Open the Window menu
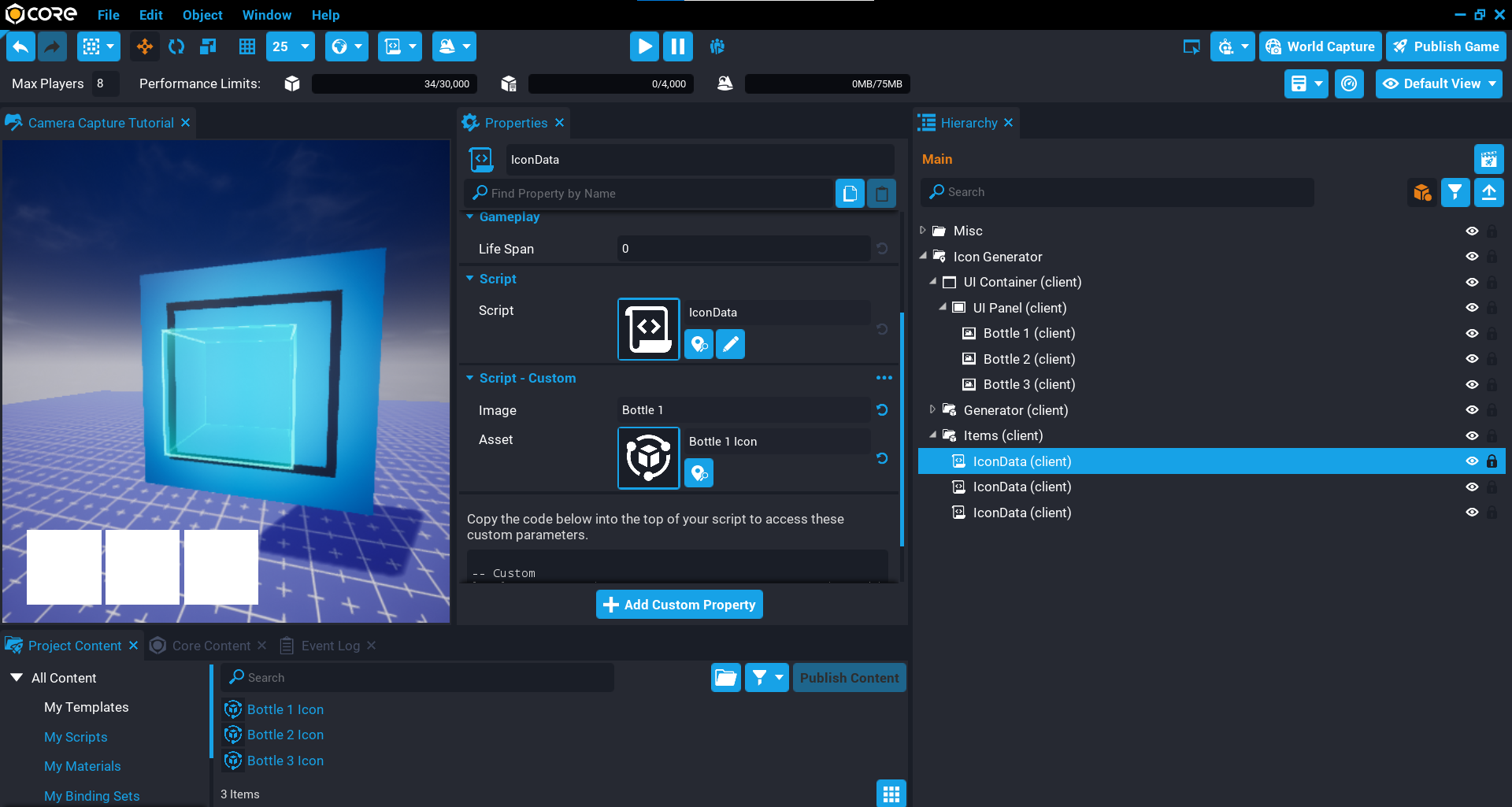This screenshot has width=1512, height=807. pyautogui.click(x=266, y=15)
